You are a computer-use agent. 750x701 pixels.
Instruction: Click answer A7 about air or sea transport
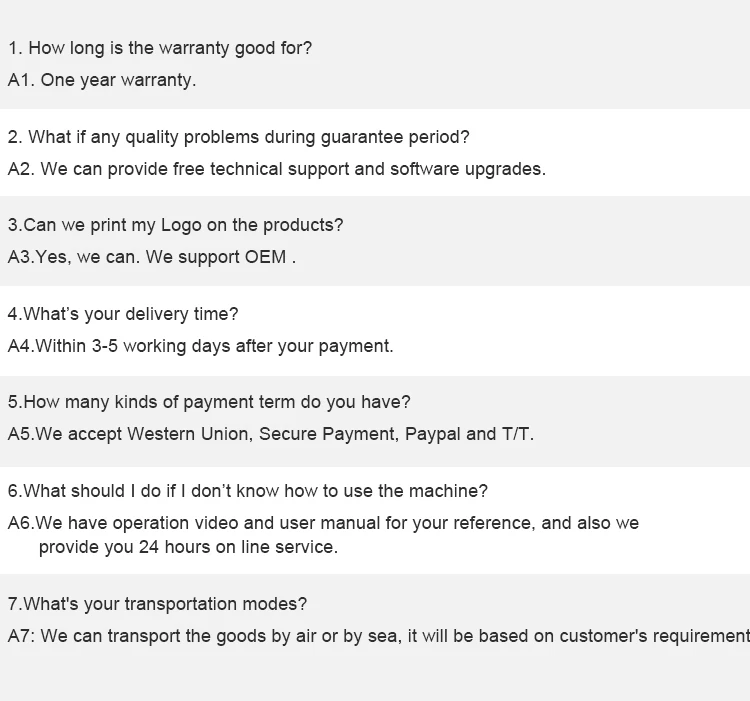378,636
